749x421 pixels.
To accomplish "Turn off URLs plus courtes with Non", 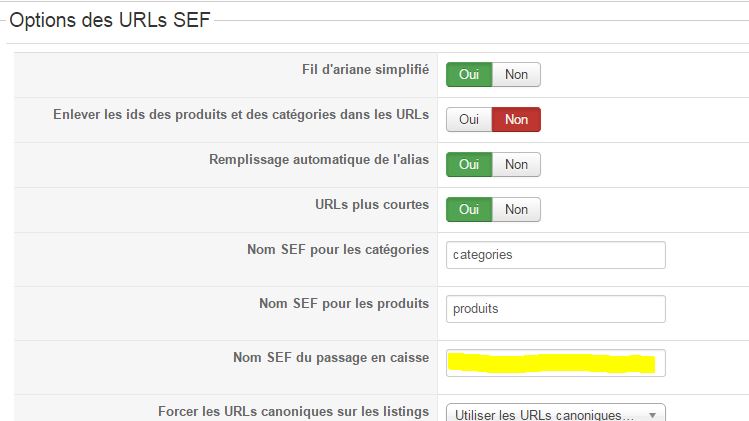I will (x=516, y=209).
